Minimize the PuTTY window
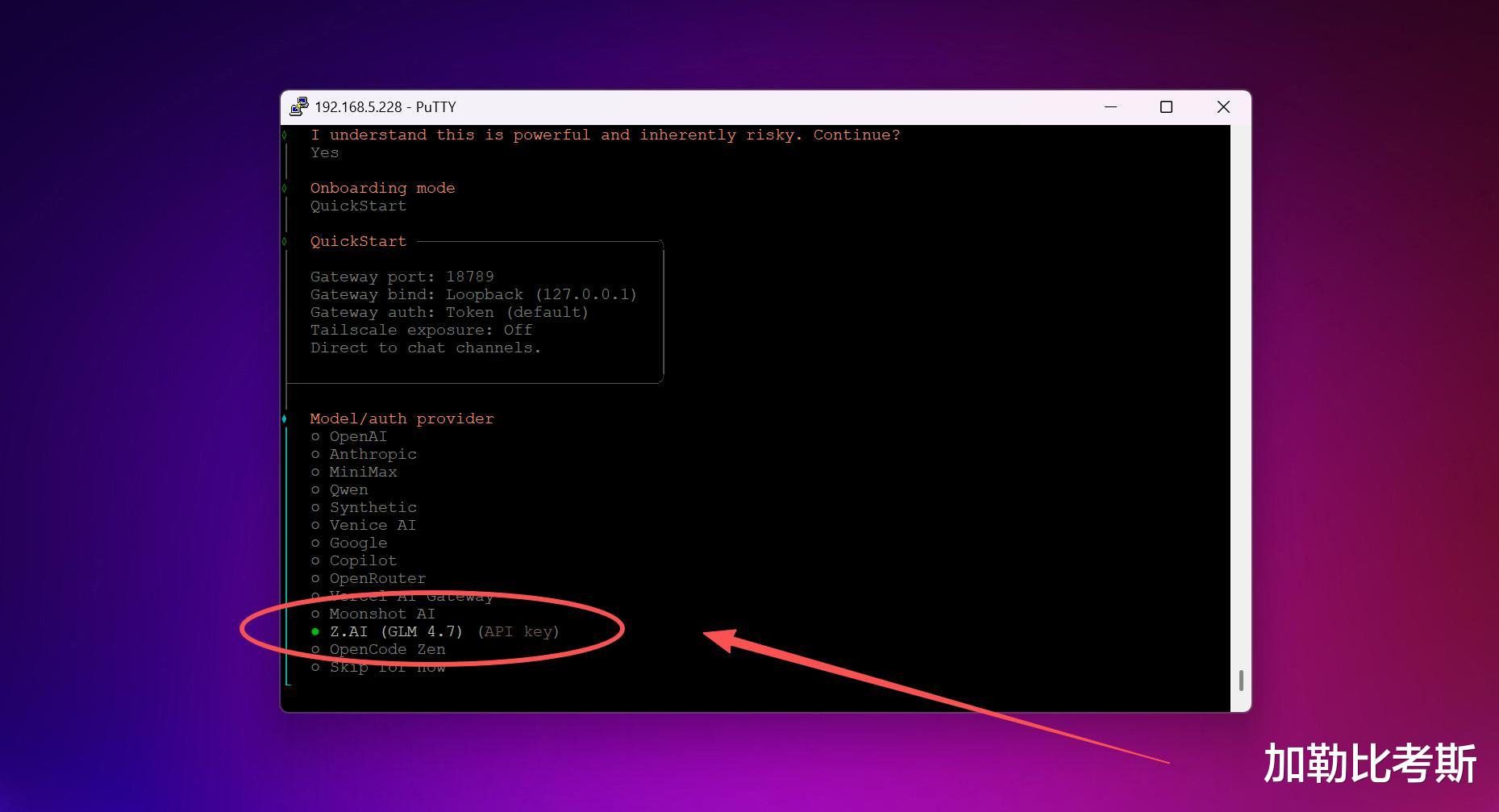The image size is (1499, 812). [1110, 107]
